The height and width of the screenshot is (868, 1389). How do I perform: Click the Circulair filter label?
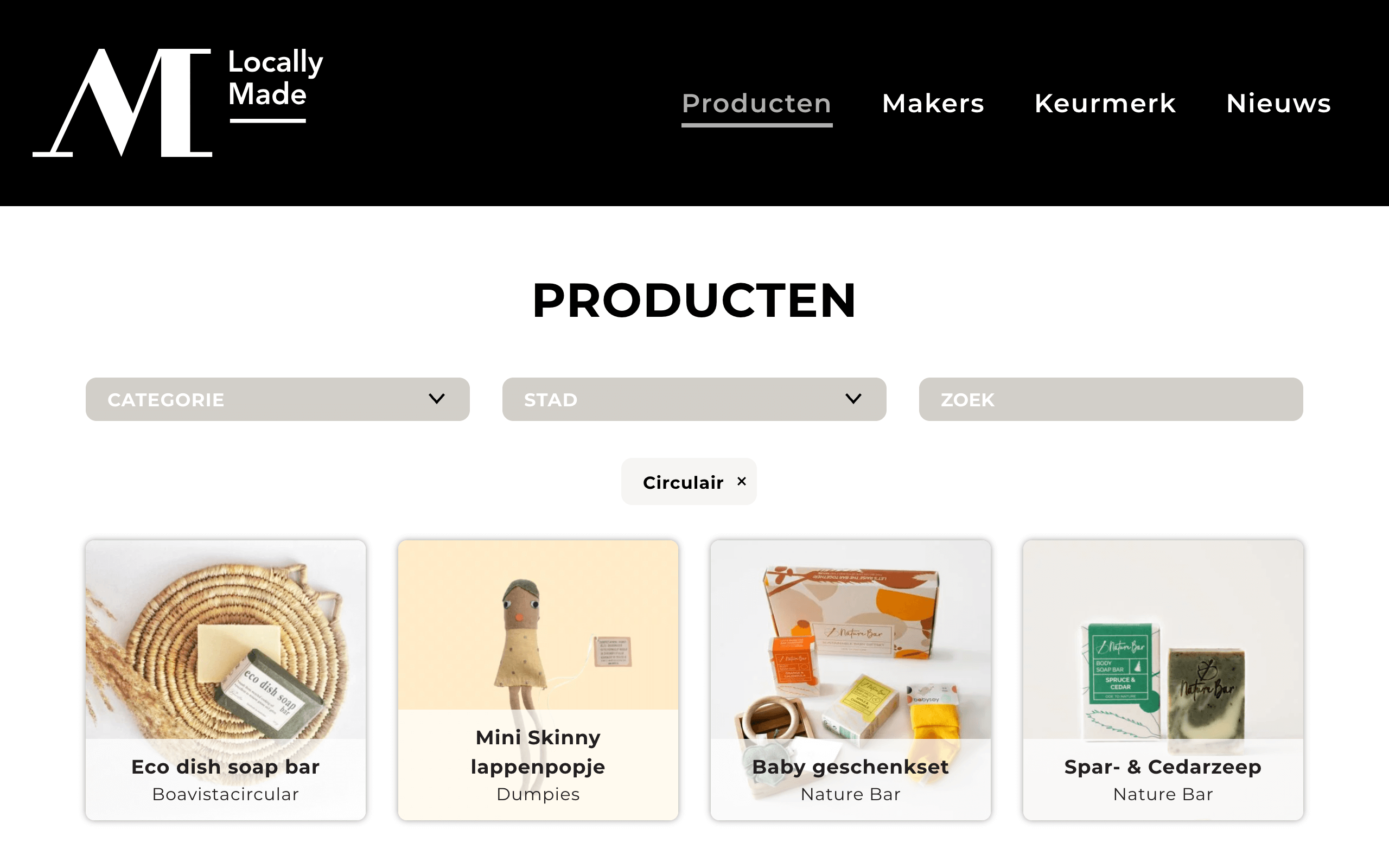pos(683,483)
